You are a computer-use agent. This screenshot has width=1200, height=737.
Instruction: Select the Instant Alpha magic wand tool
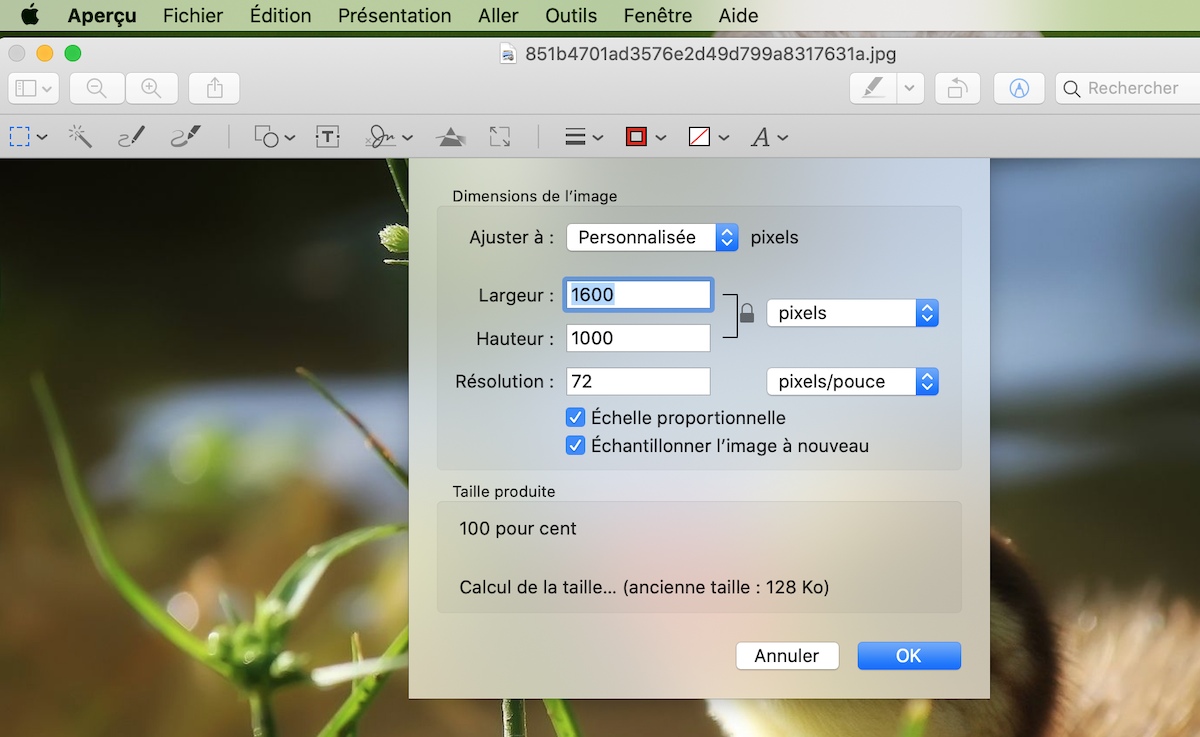tap(80, 137)
